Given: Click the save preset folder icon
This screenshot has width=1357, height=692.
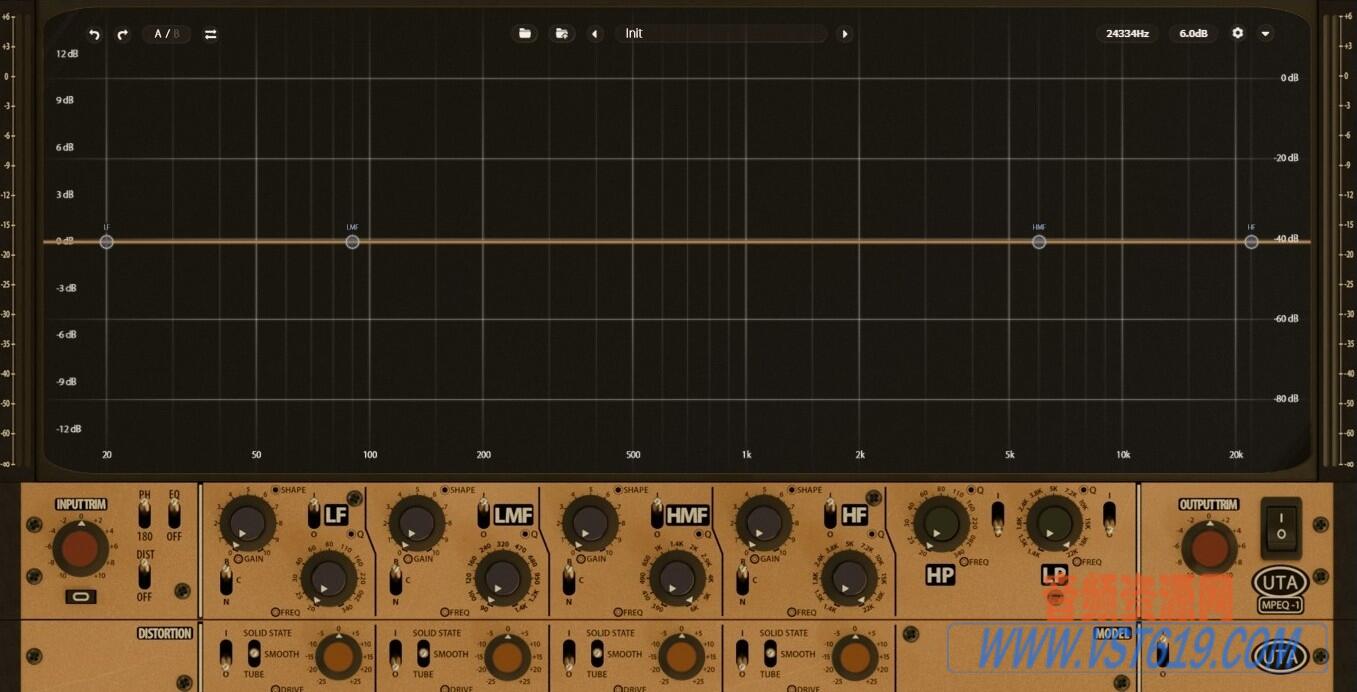Looking at the screenshot, I should tap(562, 33).
